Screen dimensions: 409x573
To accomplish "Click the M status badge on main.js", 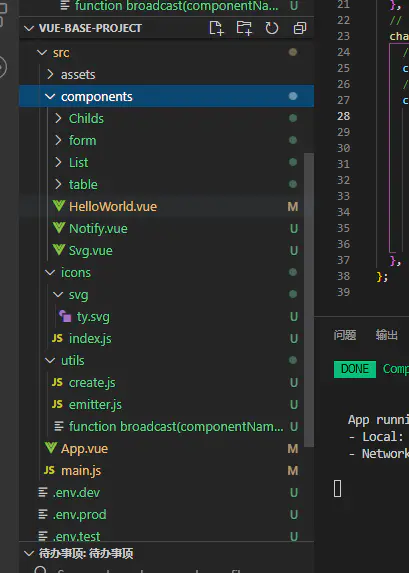I will [293, 471].
